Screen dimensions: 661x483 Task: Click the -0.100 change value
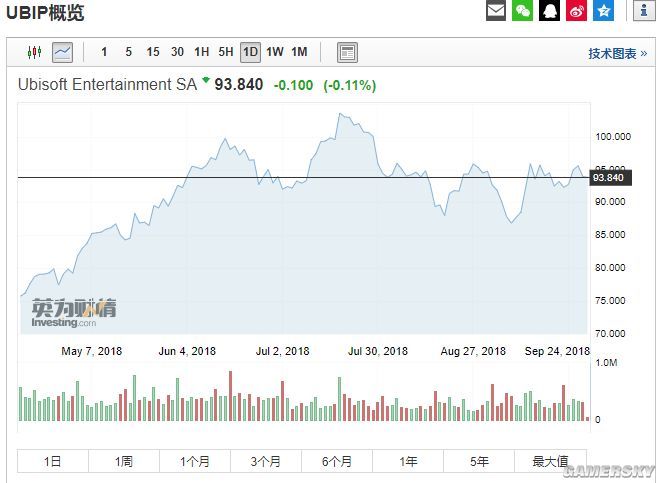coord(293,85)
